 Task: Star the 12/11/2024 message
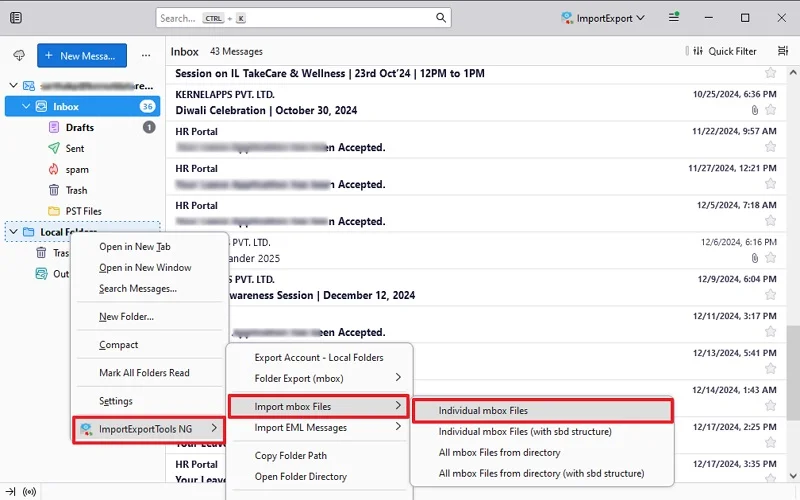pyautogui.click(x=770, y=332)
